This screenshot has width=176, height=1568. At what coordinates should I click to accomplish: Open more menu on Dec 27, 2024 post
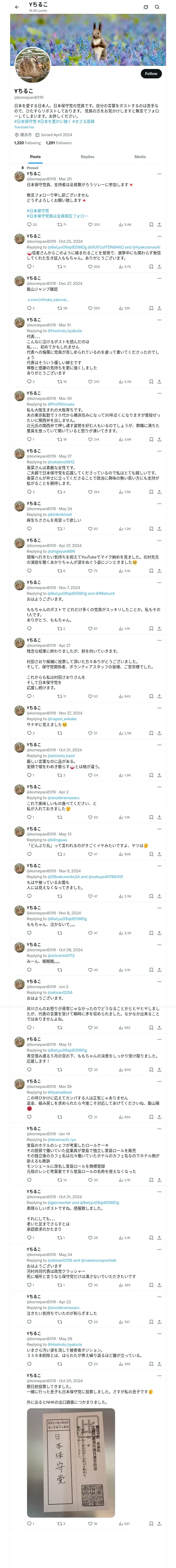[x=159, y=278]
